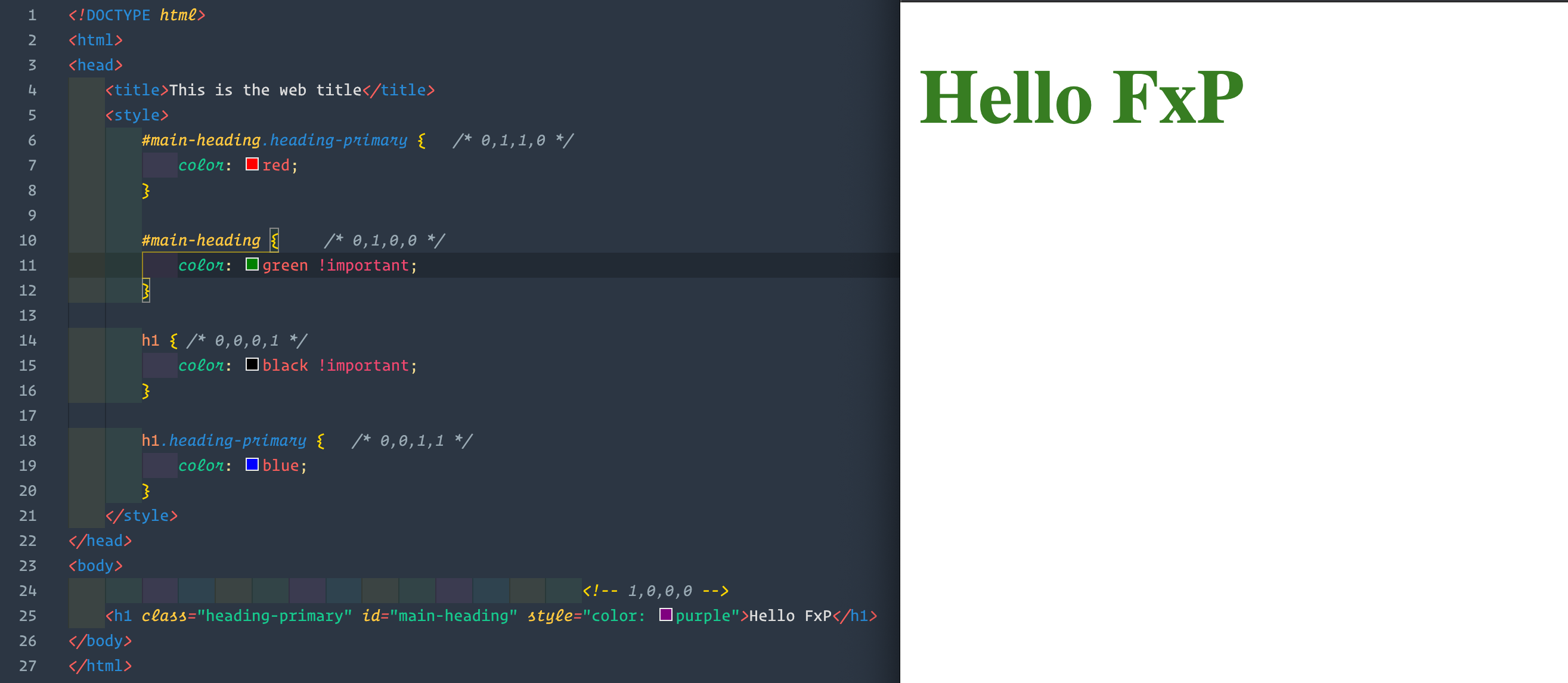Click the h1.heading-primary selector on line 18
The height and width of the screenshot is (683, 1568).
pos(224,440)
